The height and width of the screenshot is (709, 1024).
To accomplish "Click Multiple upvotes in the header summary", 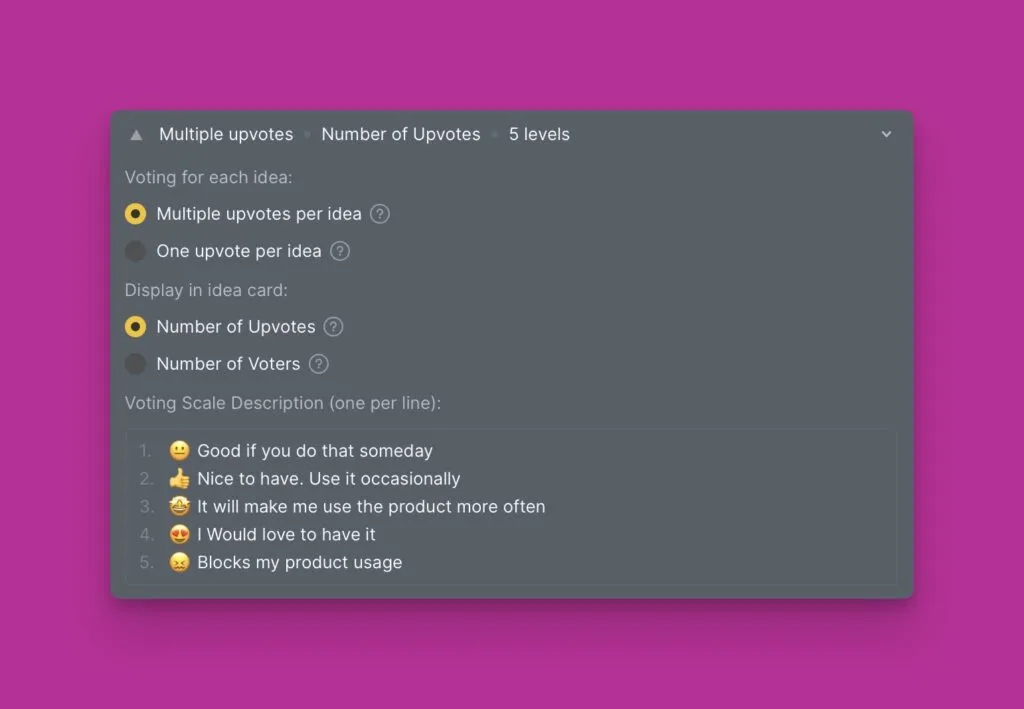I will coord(226,135).
